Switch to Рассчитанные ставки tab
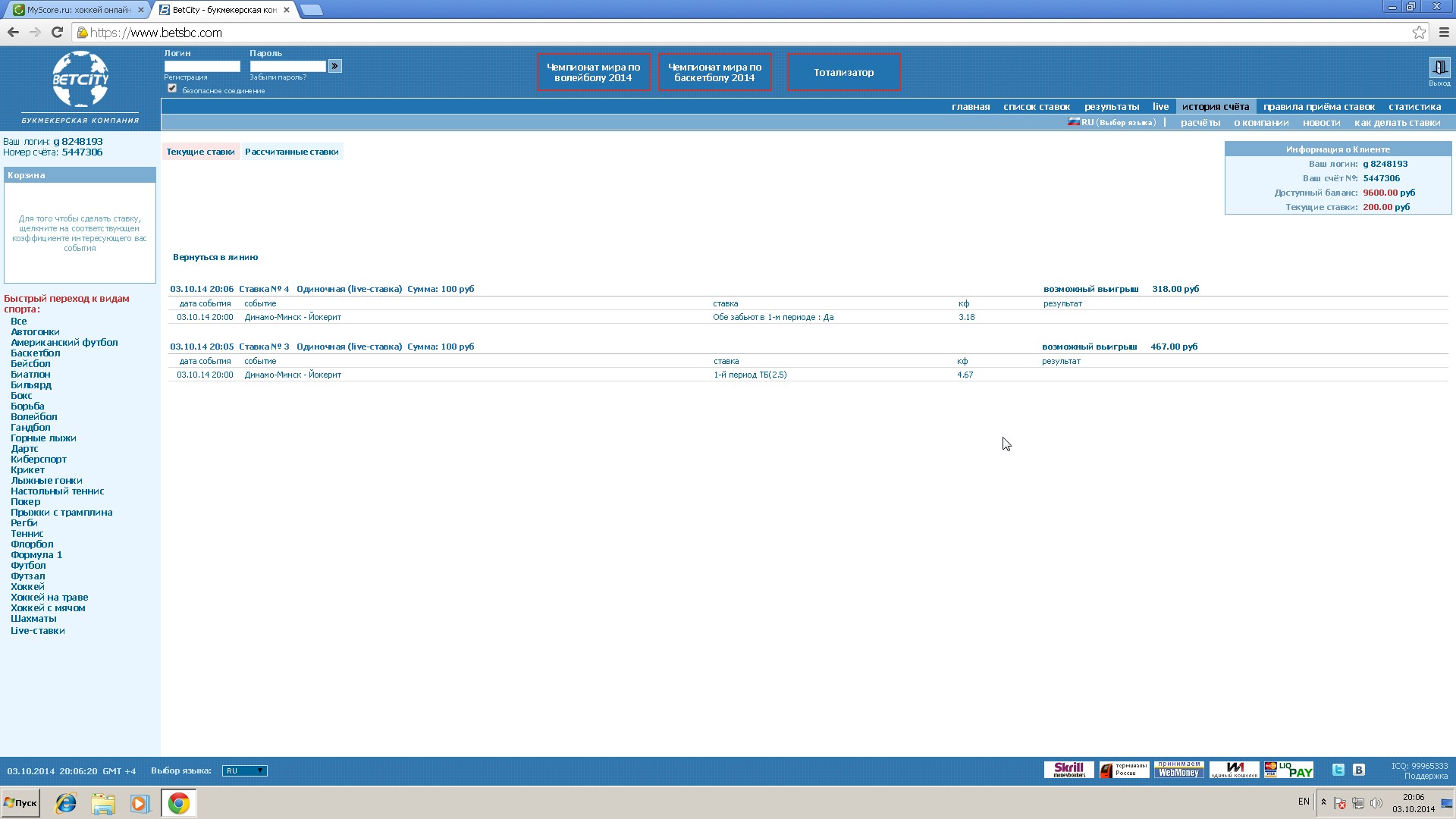1456x819 pixels. click(x=291, y=152)
